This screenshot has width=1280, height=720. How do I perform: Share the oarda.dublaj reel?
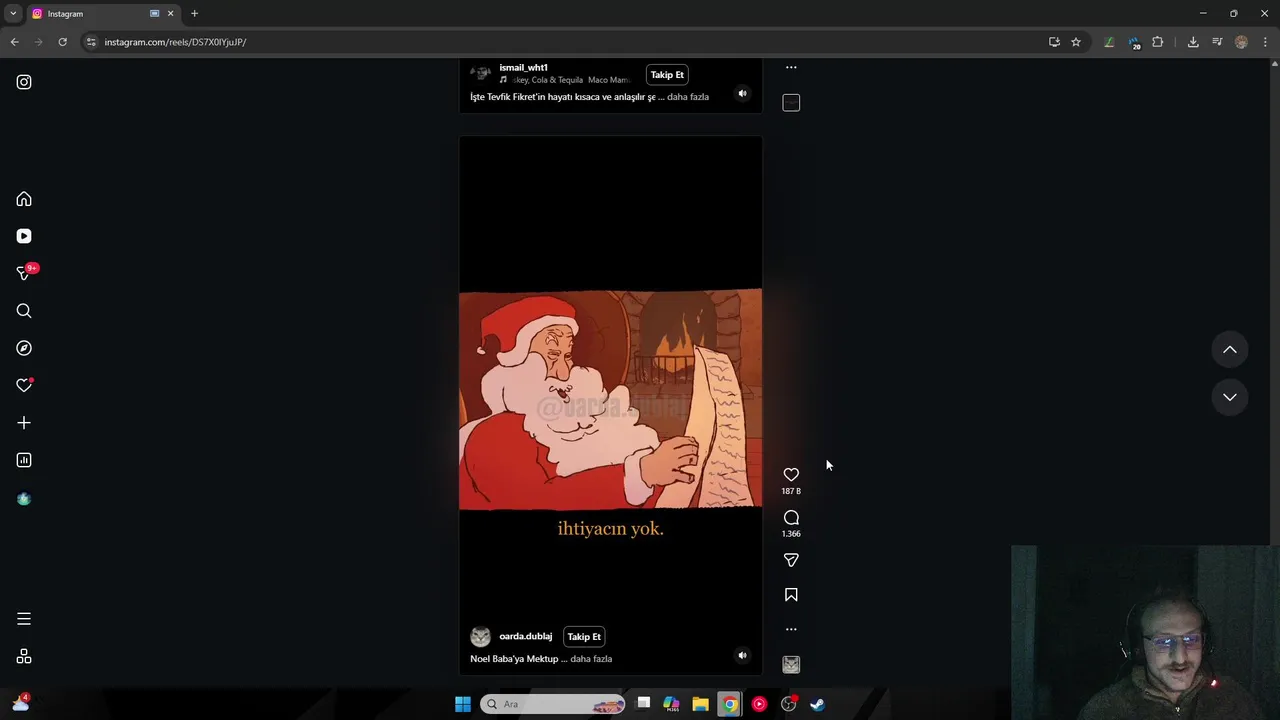pos(791,560)
